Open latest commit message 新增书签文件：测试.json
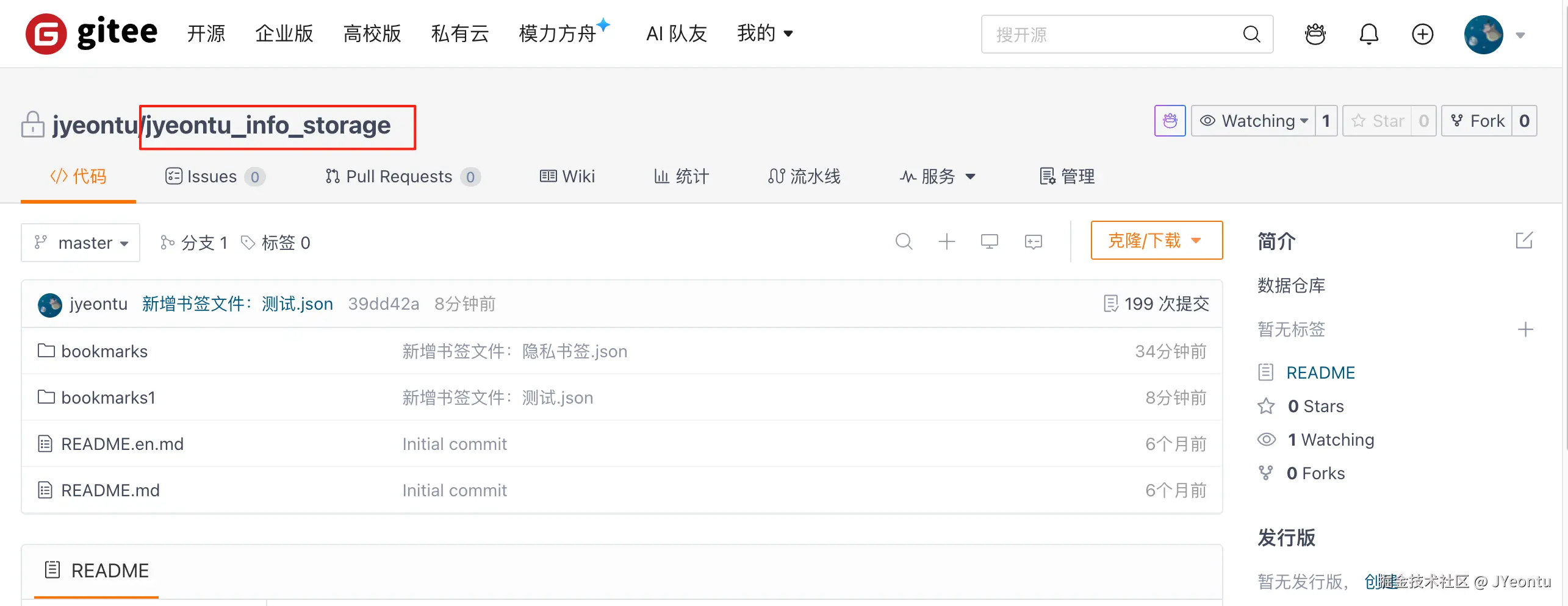Screen dimensions: 1568x606 (237, 304)
